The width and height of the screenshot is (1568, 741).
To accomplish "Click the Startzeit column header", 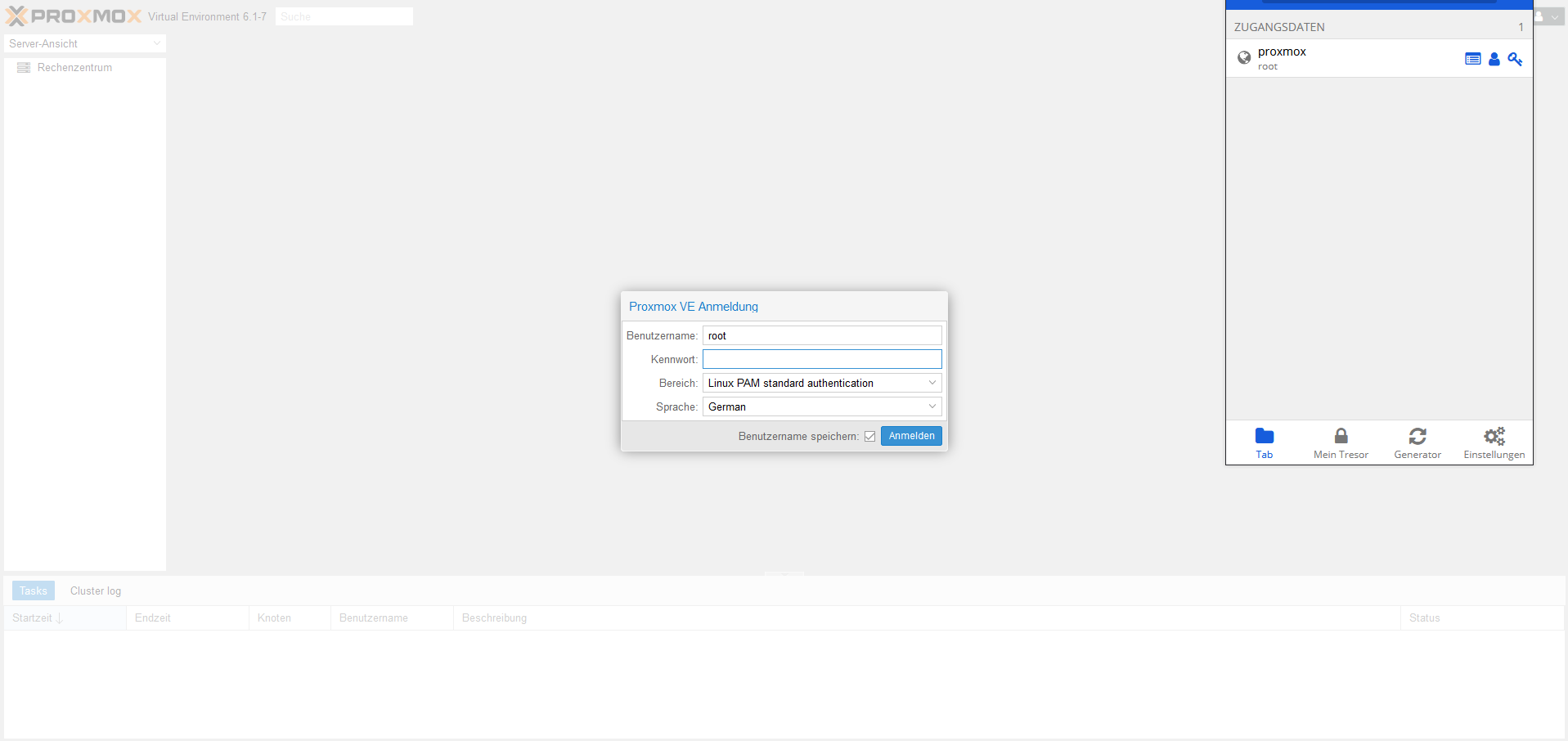I will click(x=65, y=617).
